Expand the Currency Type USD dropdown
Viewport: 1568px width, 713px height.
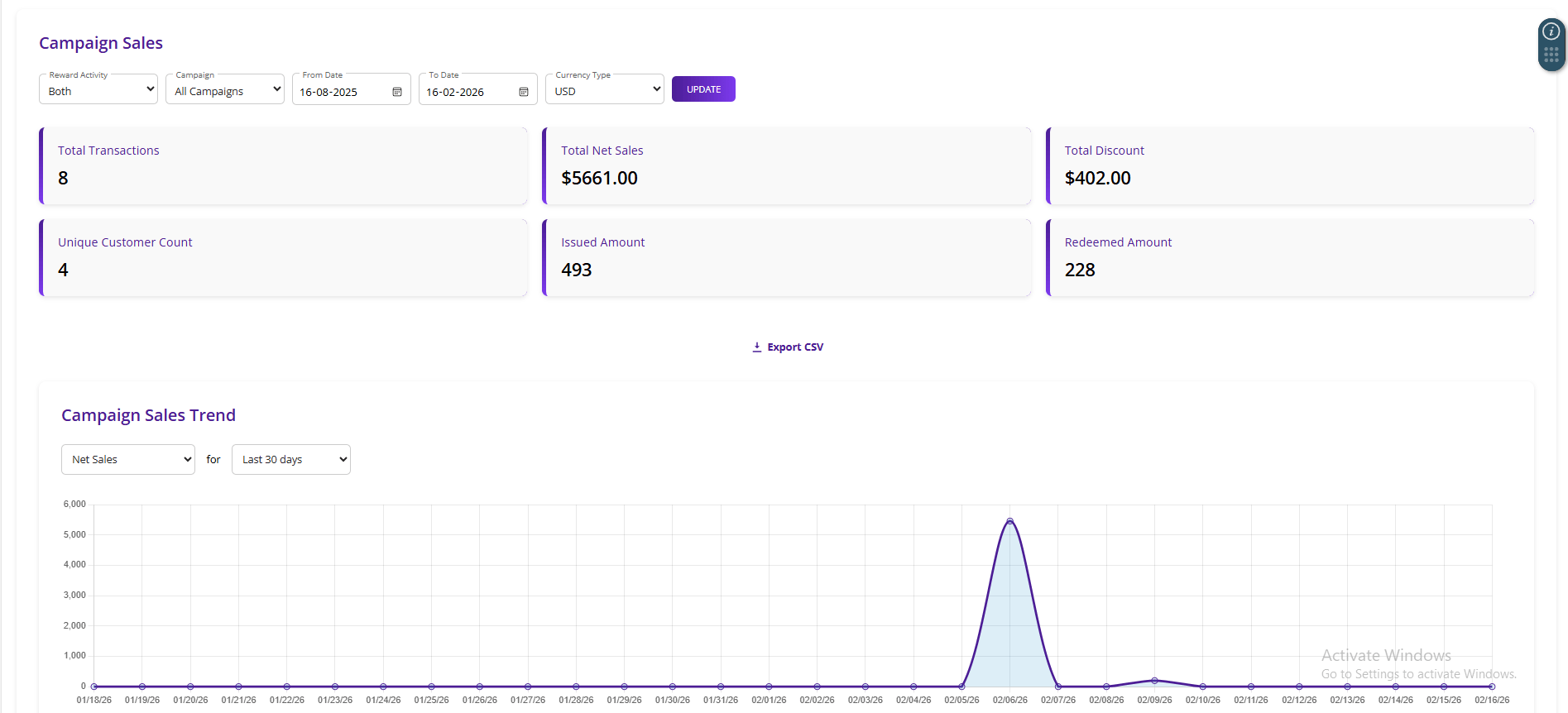(x=605, y=89)
